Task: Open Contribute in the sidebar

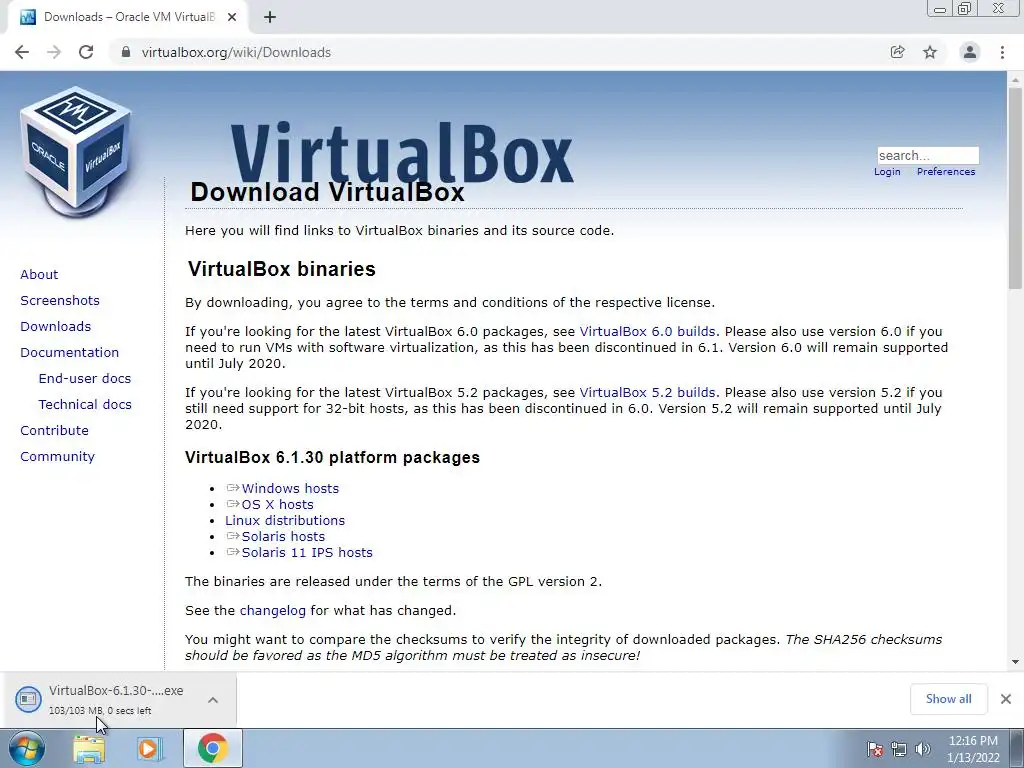Action: [x=54, y=430]
